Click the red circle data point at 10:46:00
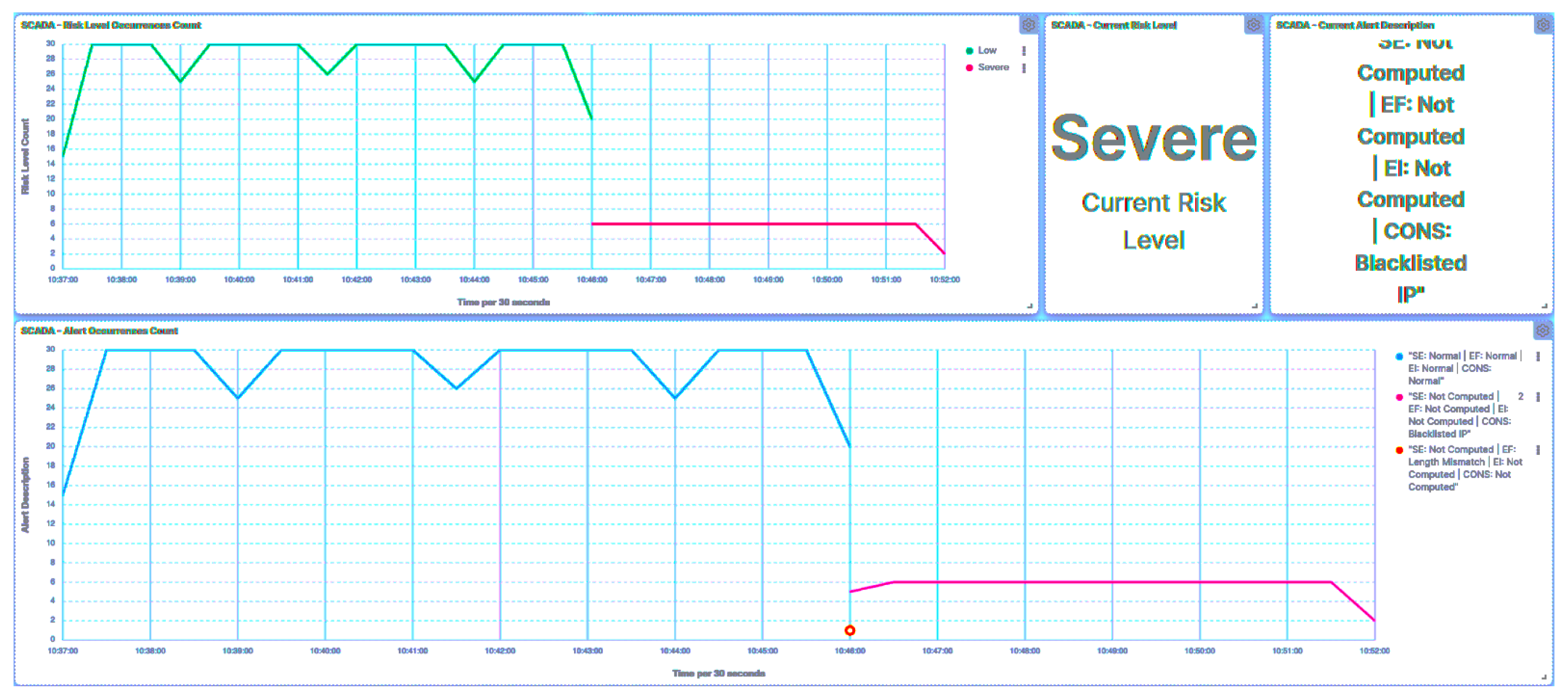 [x=850, y=630]
